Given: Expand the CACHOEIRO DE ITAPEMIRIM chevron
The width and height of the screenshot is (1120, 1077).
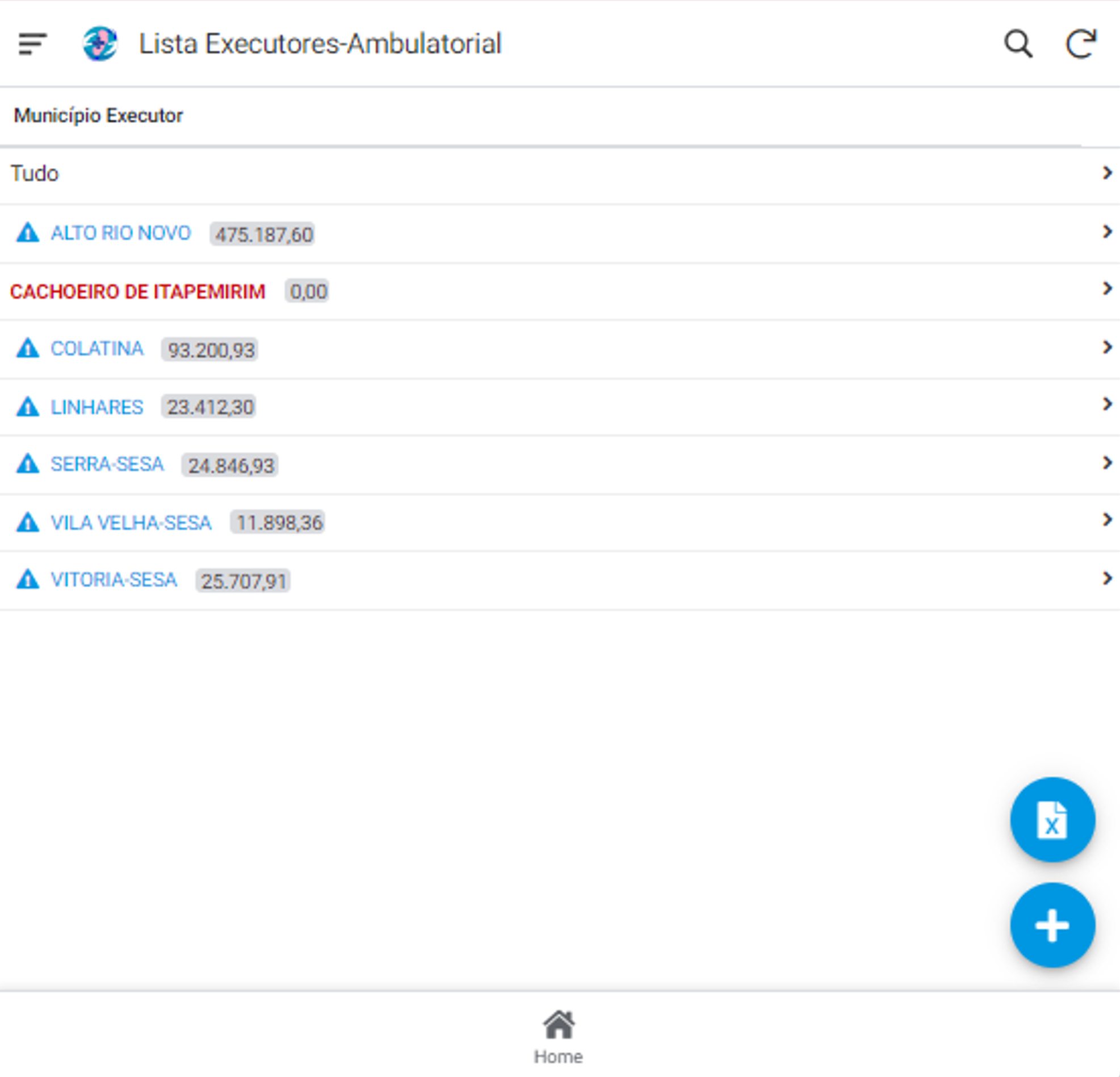Looking at the screenshot, I should pos(1107,289).
